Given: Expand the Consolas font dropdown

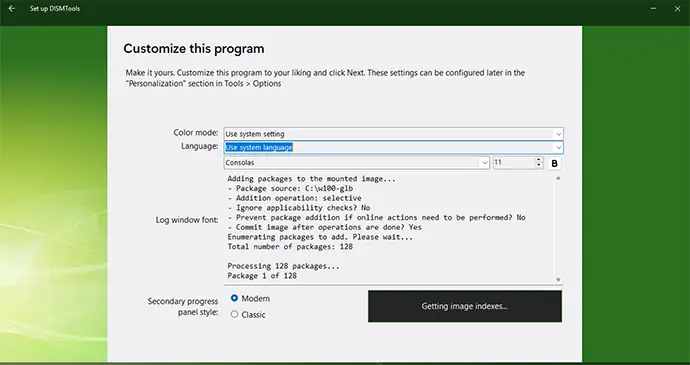Looking at the screenshot, I should (484, 163).
